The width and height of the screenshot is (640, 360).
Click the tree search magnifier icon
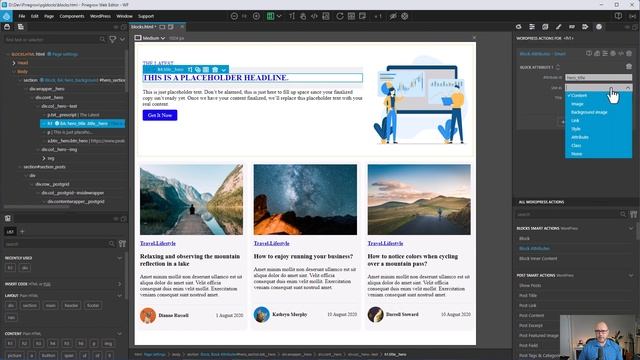102,40
